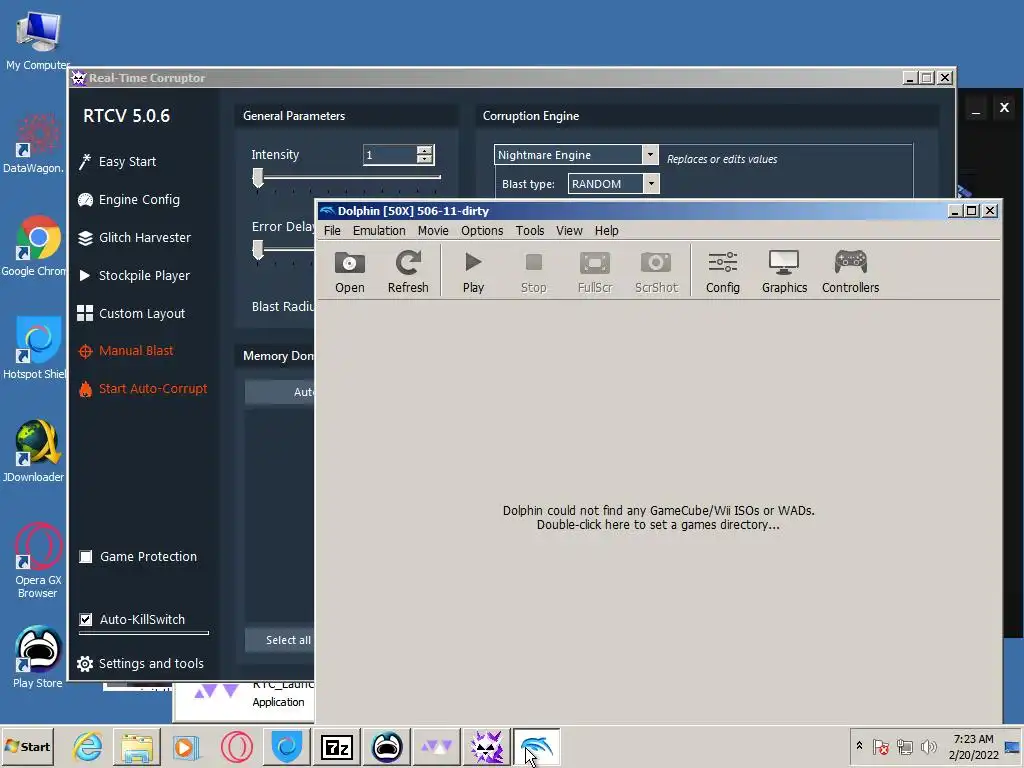Screen dimensions: 1024x768
Task: Open Glitch Harvester in RTCV
Action: tap(135, 238)
